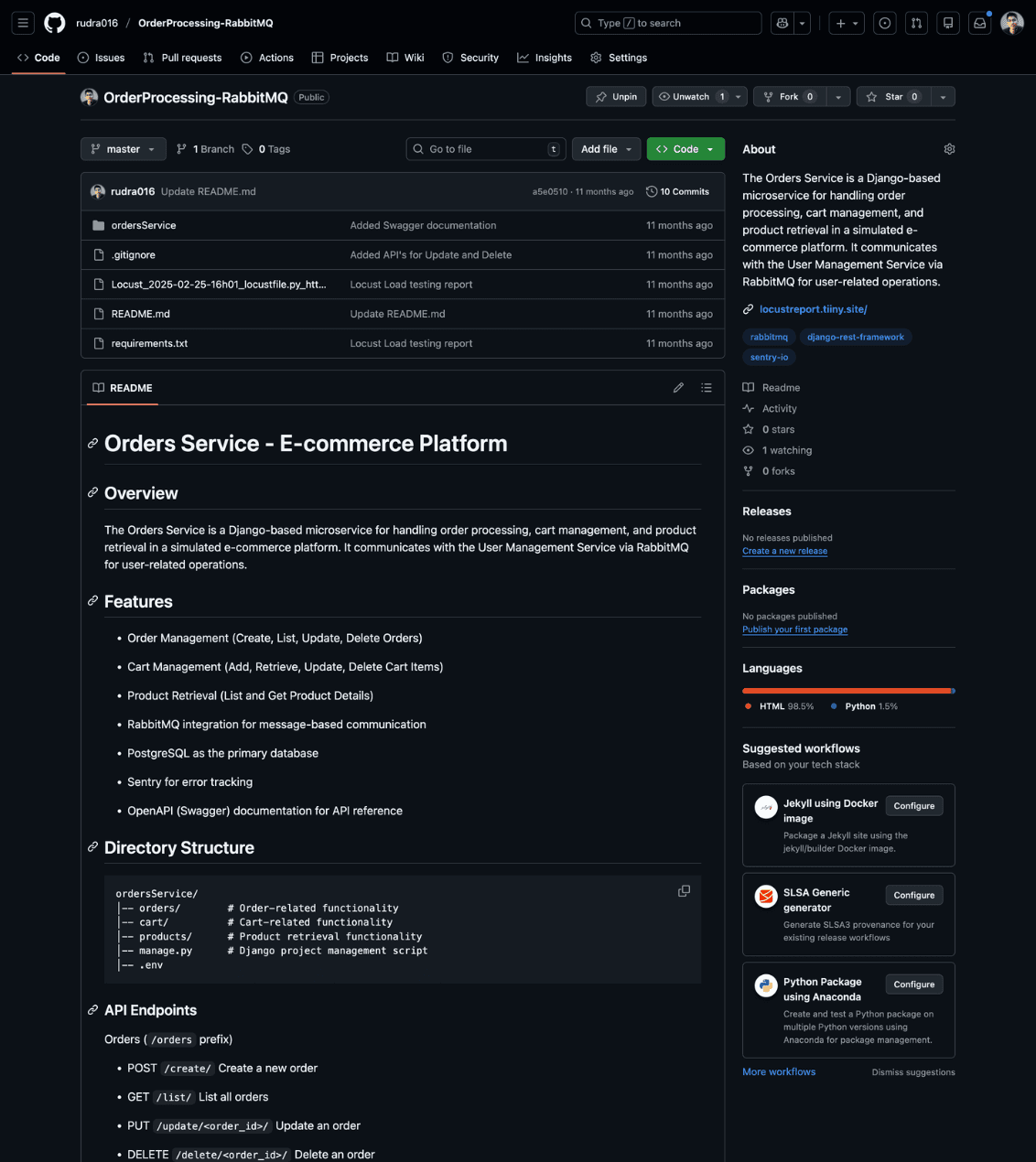Open the Copilot icon in header
Image resolution: width=1036 pixels, height=1162 pixels.
[x=782, y=23]
